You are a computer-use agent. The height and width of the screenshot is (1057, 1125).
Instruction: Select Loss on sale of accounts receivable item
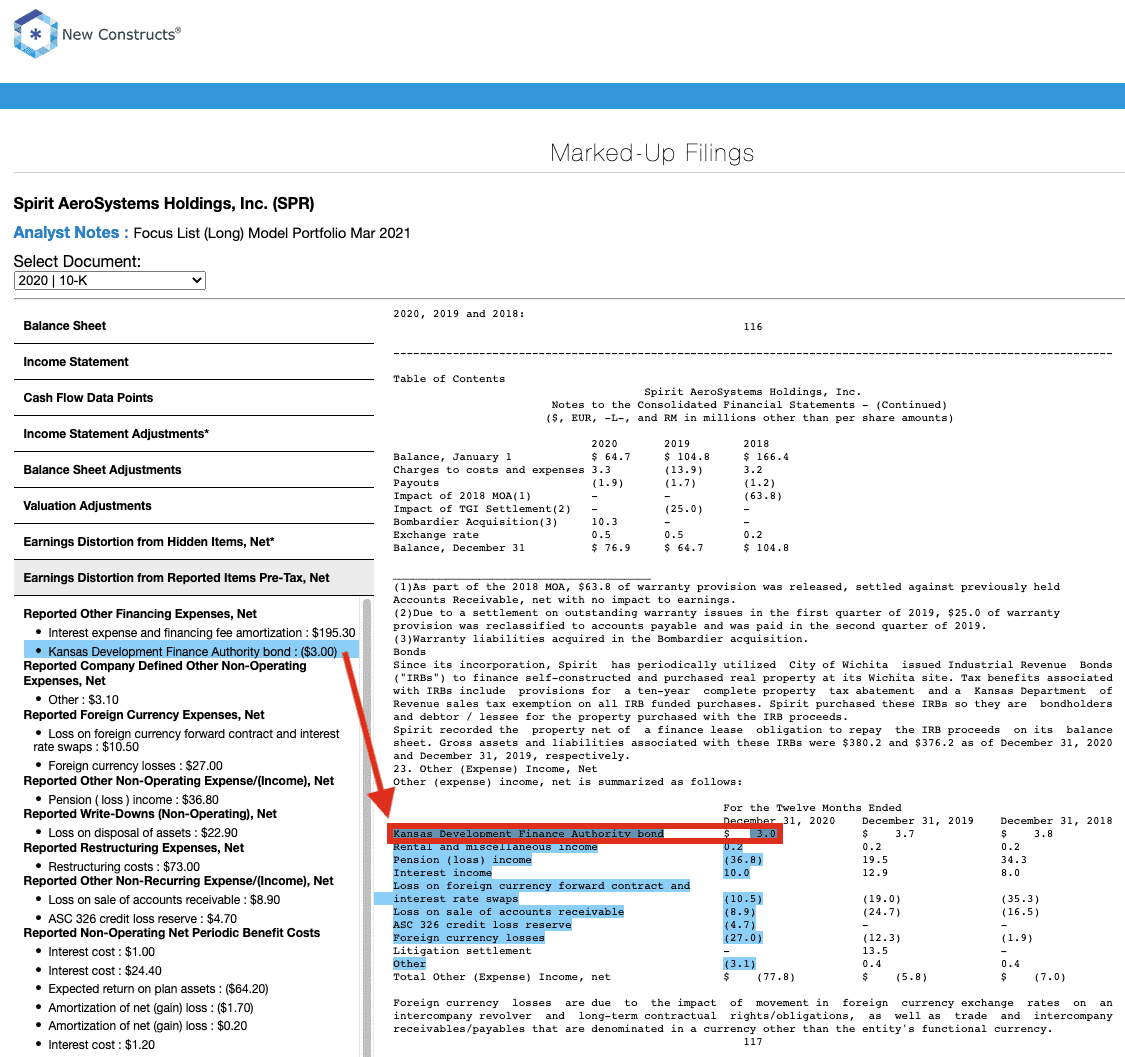164,900
